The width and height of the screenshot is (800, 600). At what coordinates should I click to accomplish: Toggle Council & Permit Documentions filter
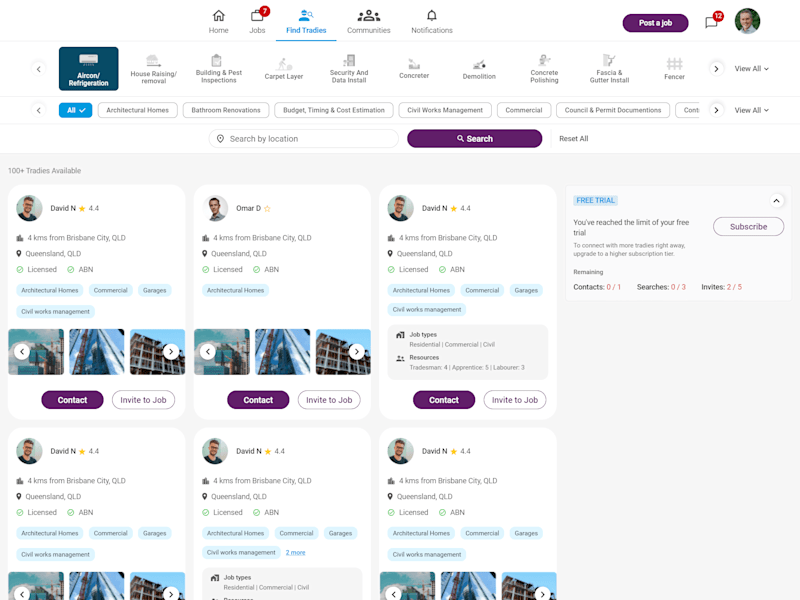tap(613, 110)
